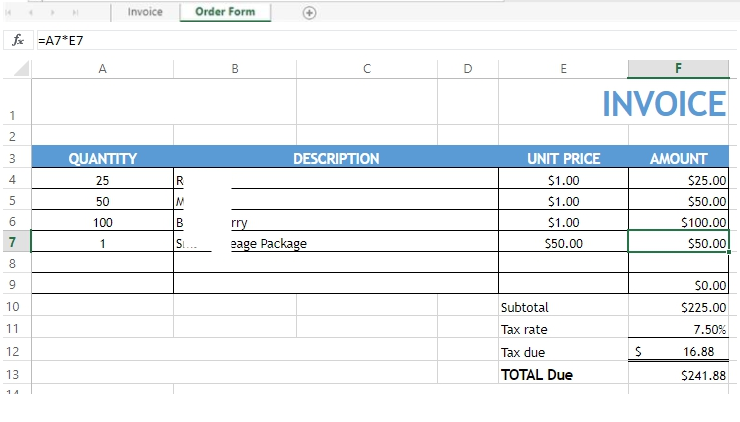The width and height of the screenshot is (740, 422).
Task: Select row 9 header
Action: (x=17, y=284)
